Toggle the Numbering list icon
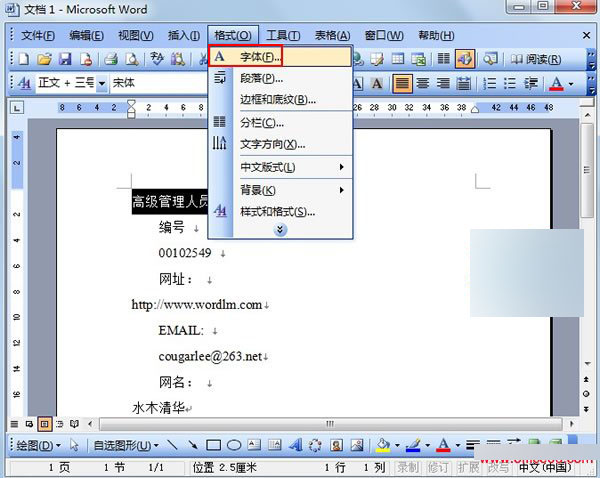Viewport: 600px width, 478px height. tap(489, 83)
